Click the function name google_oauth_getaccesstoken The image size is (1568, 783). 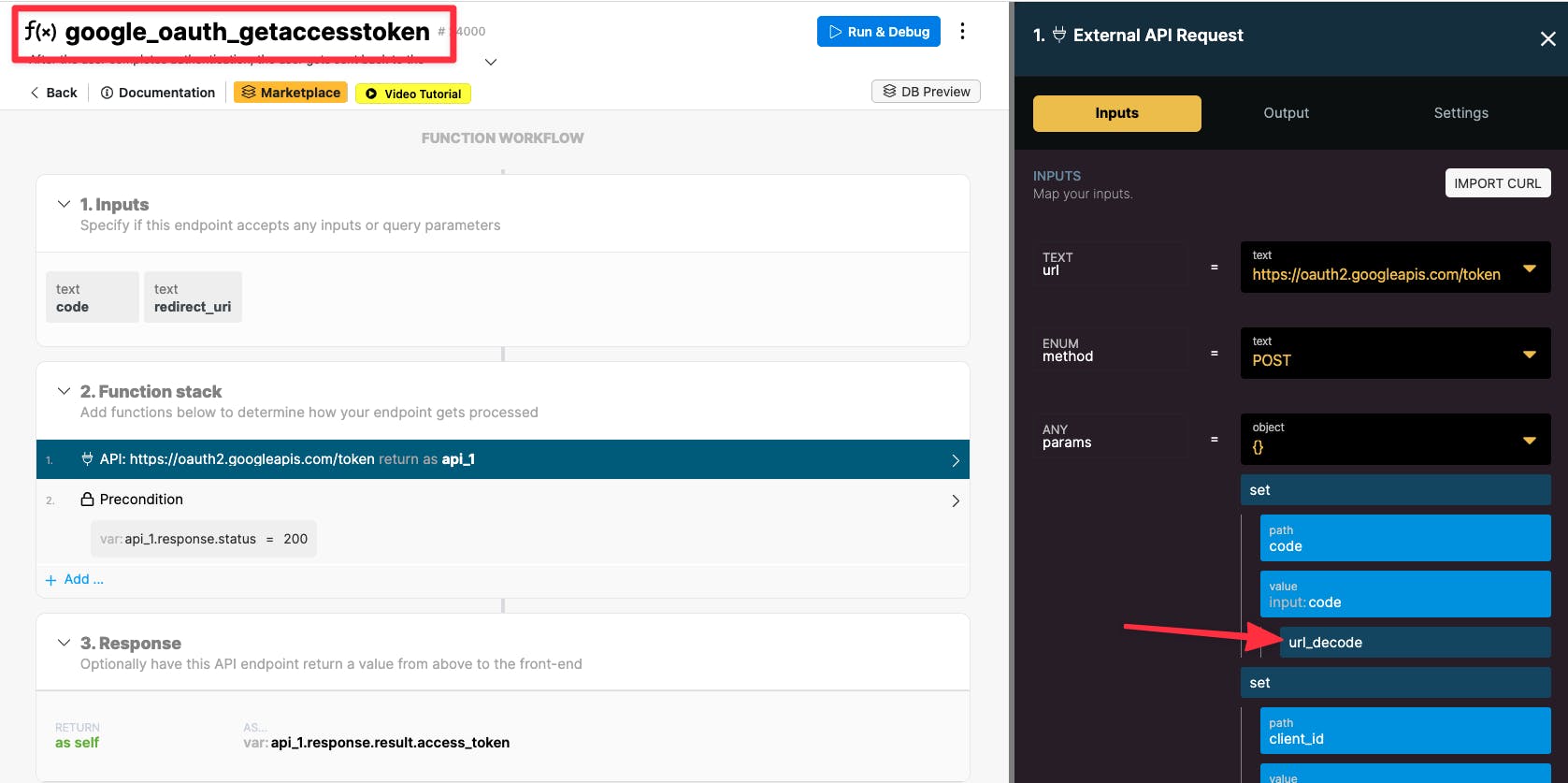248,32
